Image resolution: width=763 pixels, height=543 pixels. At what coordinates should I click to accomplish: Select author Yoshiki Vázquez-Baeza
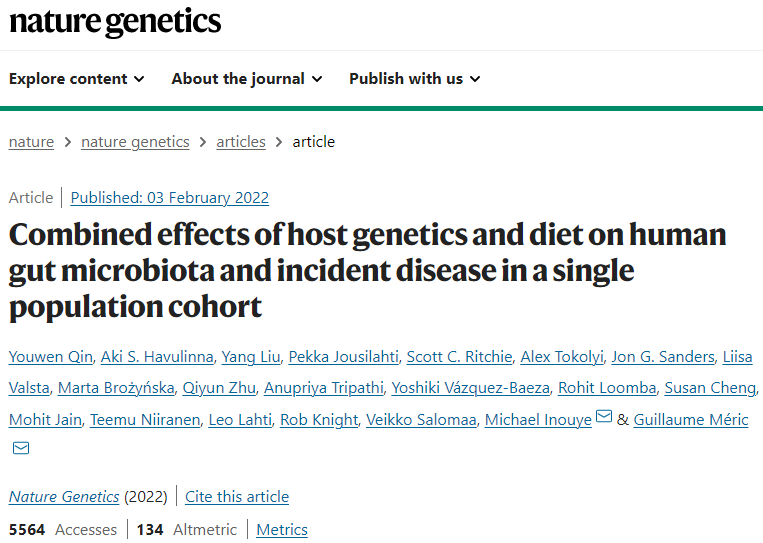point(471,388)
